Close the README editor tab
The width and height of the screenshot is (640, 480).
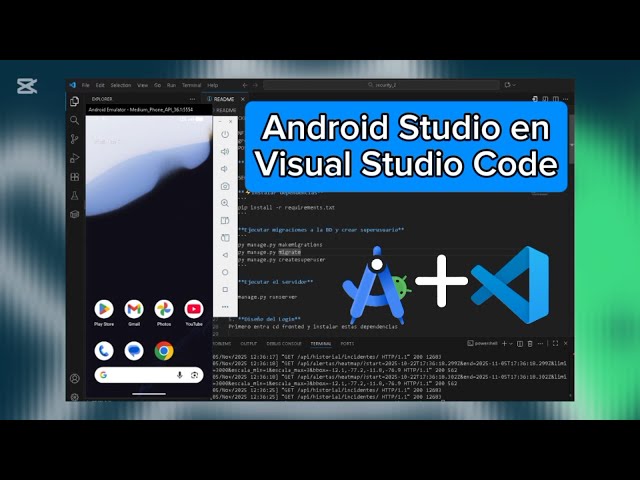(243, 99)
